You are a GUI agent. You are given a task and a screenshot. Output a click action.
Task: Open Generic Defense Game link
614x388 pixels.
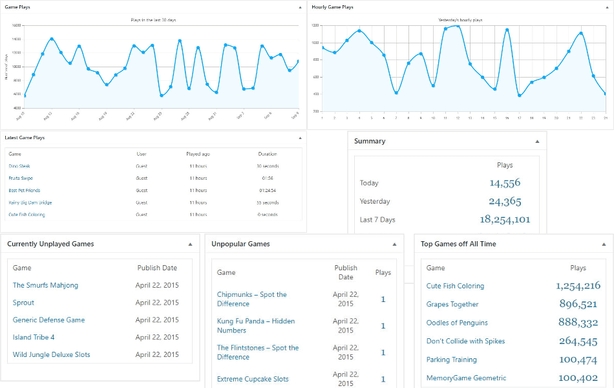[x=49, y=320]
